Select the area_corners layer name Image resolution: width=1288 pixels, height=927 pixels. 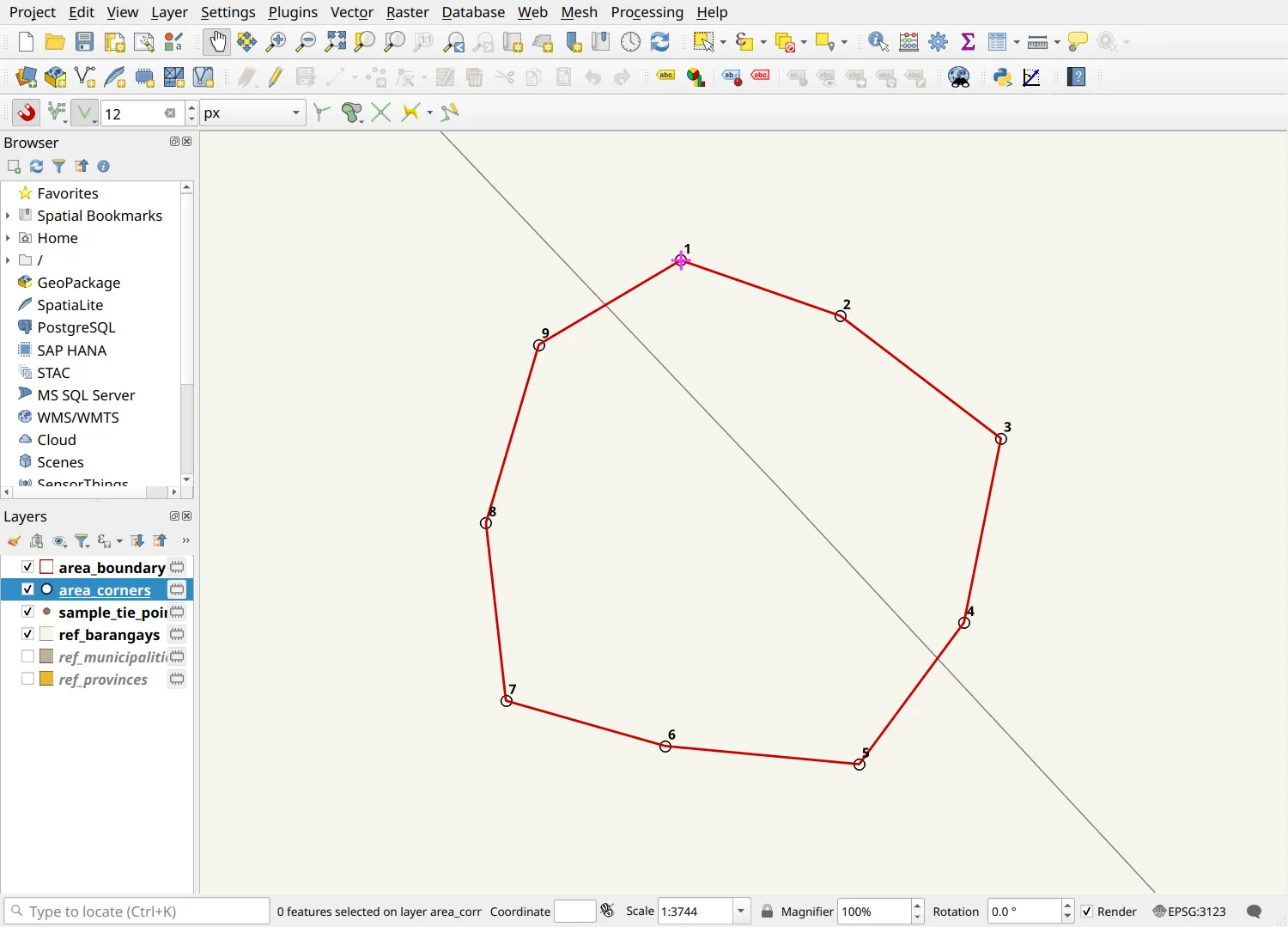(x=105, y=590)
